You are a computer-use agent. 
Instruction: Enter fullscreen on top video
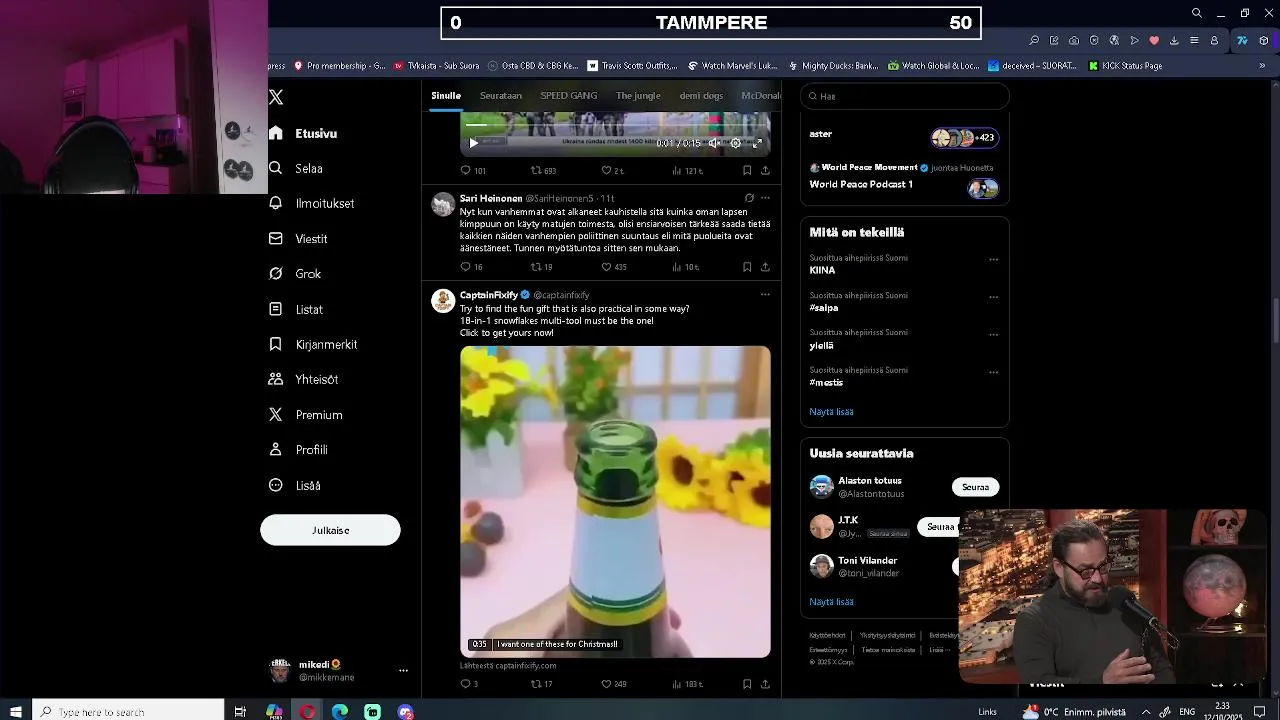(757, 143)
